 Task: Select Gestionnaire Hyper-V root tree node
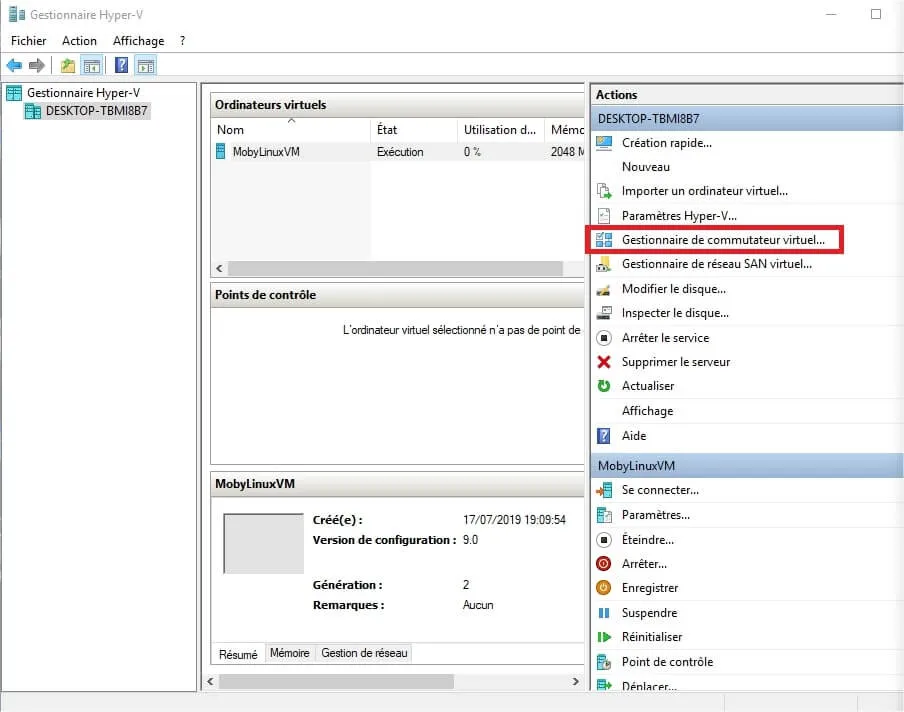pos(84,93)
